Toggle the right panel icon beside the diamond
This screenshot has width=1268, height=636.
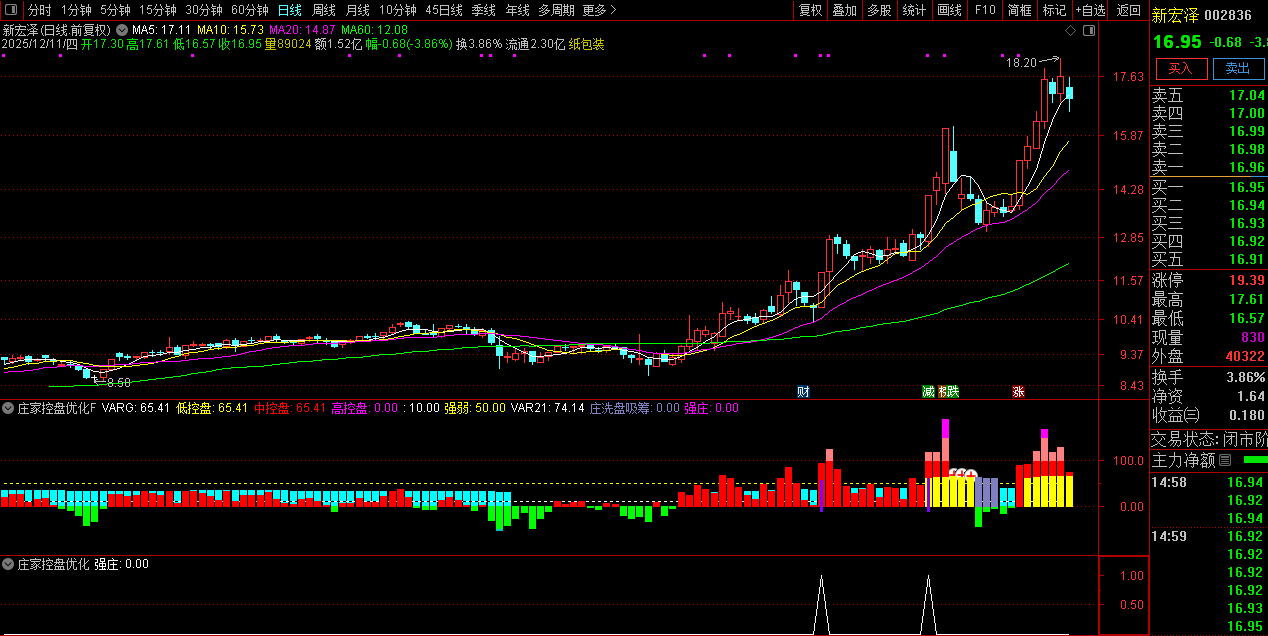(1089, 31)
